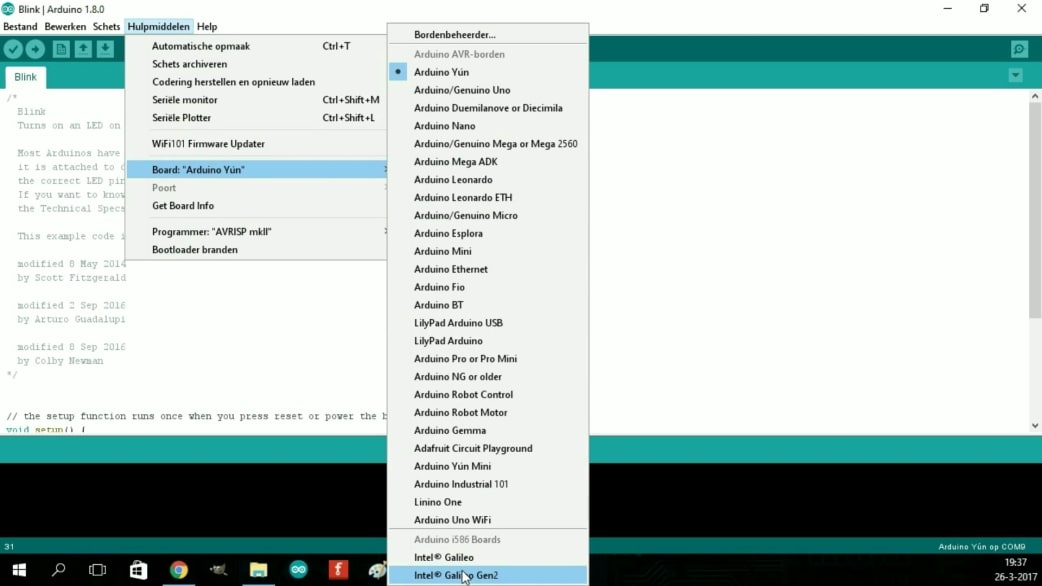Close the Hulpmiddelen menu
The height and width of the screenshot is (586, 1042).
tap(158, 27)
